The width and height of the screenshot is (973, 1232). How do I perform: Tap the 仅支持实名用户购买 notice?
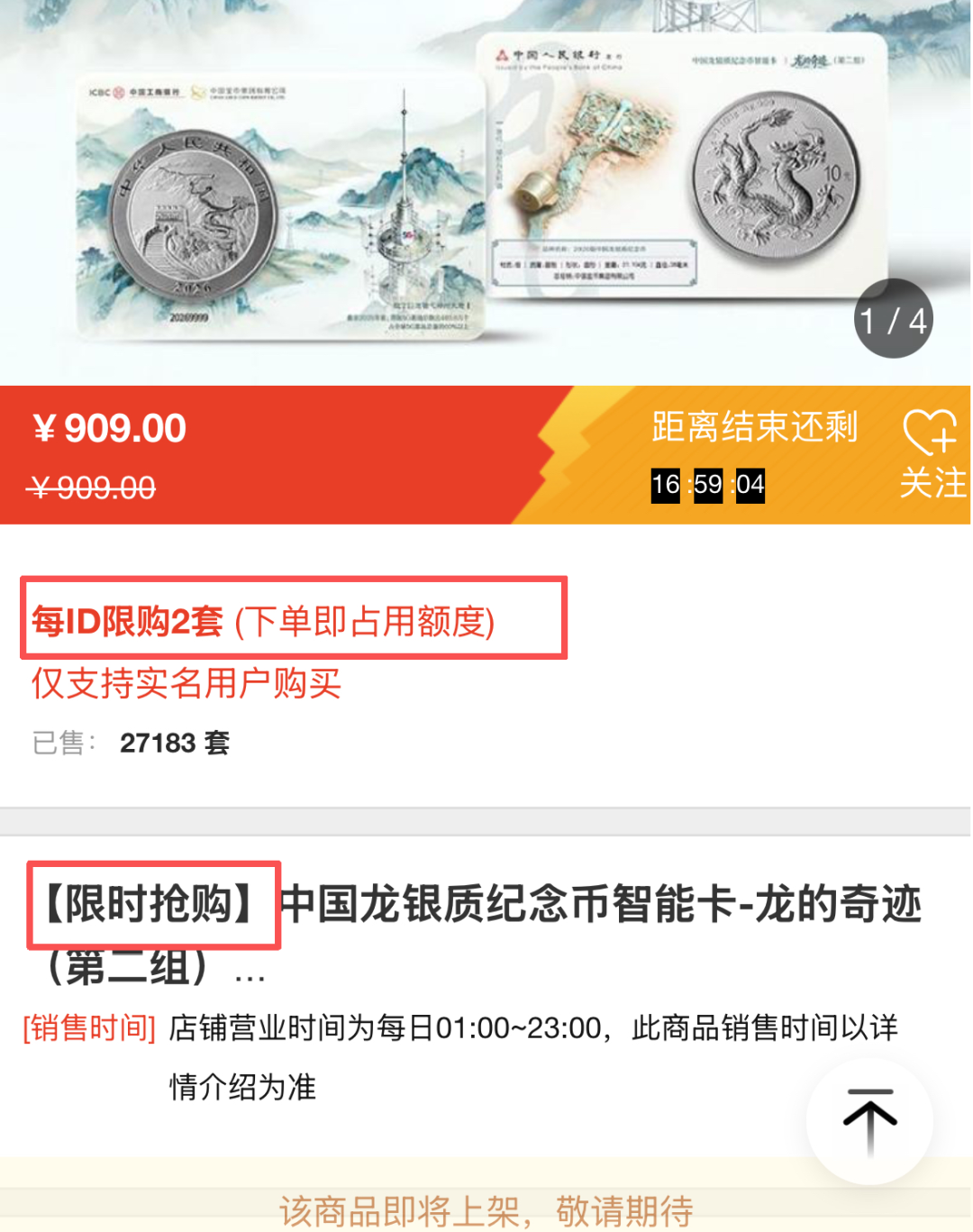[x=186, y=683]
